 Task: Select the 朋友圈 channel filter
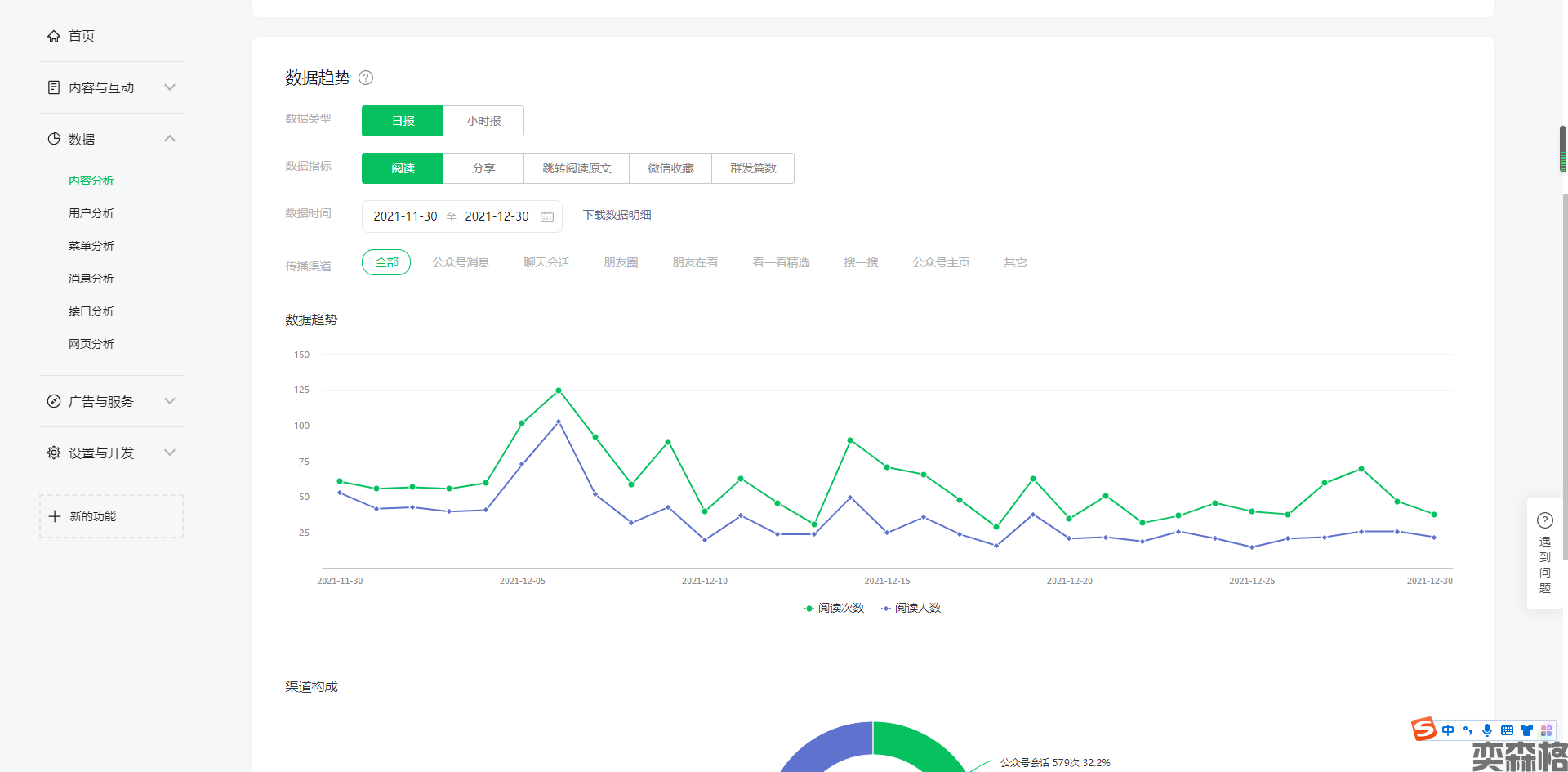[621, 262]
